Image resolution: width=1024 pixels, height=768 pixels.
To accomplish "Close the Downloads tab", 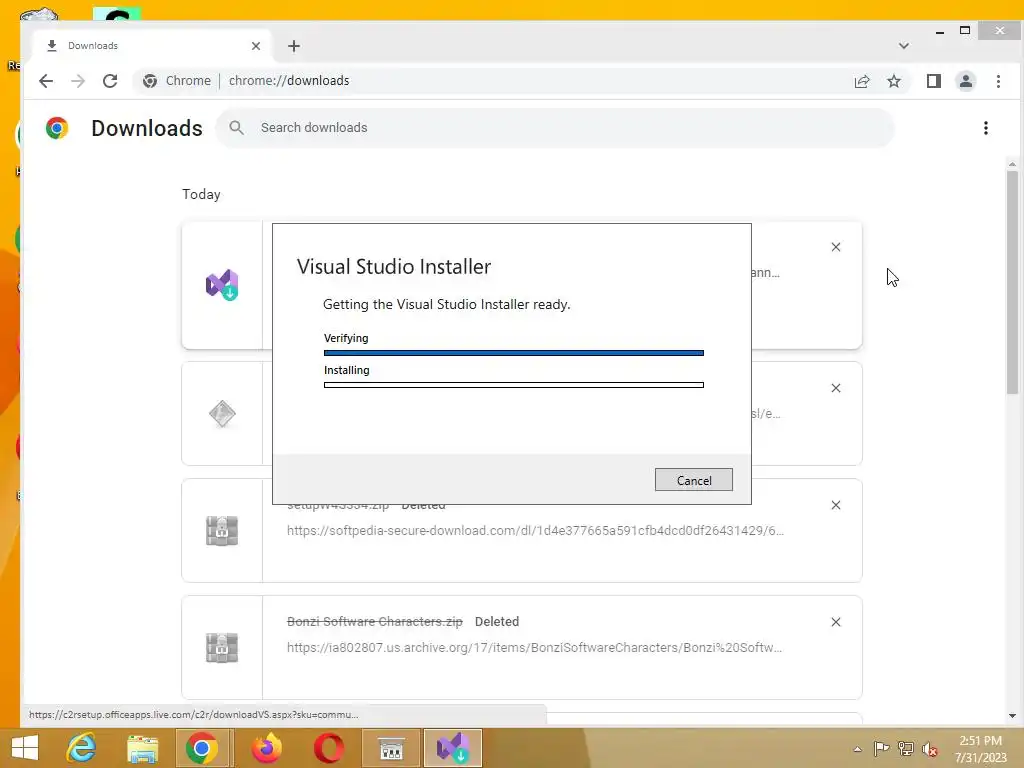I will [x=256, y=46].
